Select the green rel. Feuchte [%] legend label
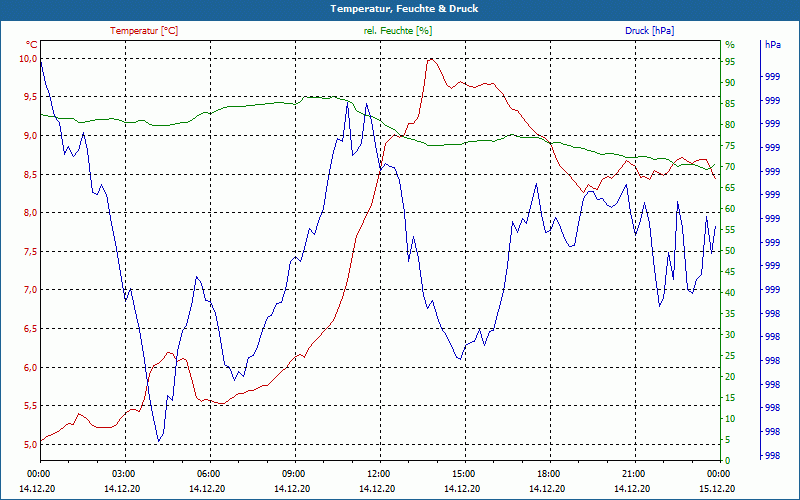800x500 pixels. (x=397, y=31)
